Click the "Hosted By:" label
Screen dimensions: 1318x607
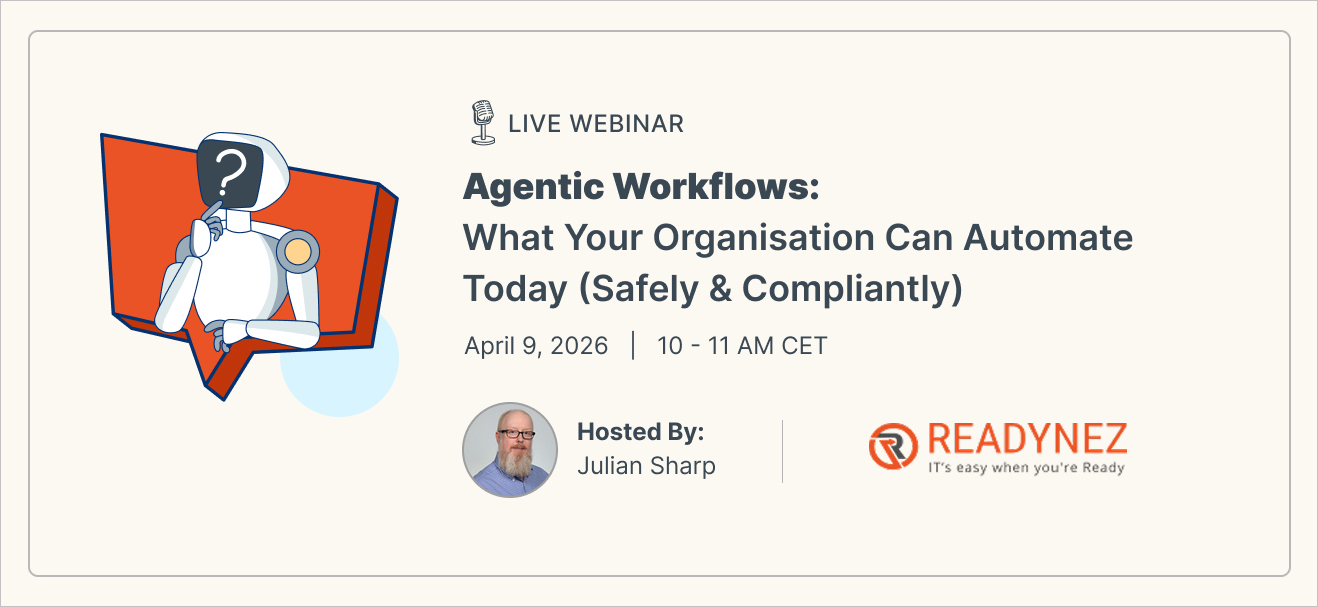coord(640,432)
